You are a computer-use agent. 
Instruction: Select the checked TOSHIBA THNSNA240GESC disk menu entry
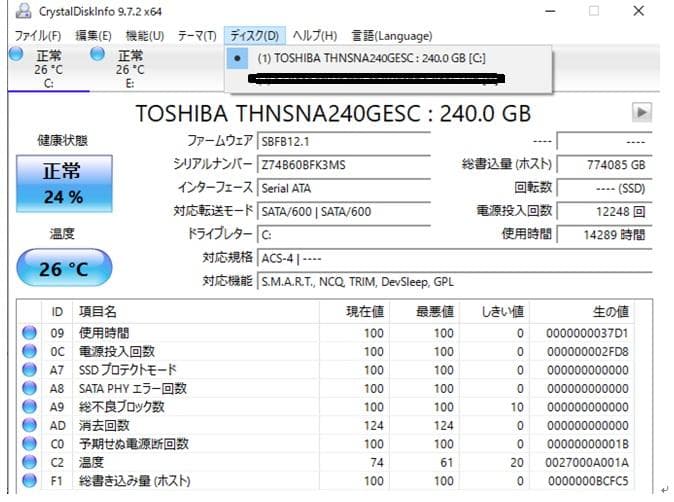point(388,58)
